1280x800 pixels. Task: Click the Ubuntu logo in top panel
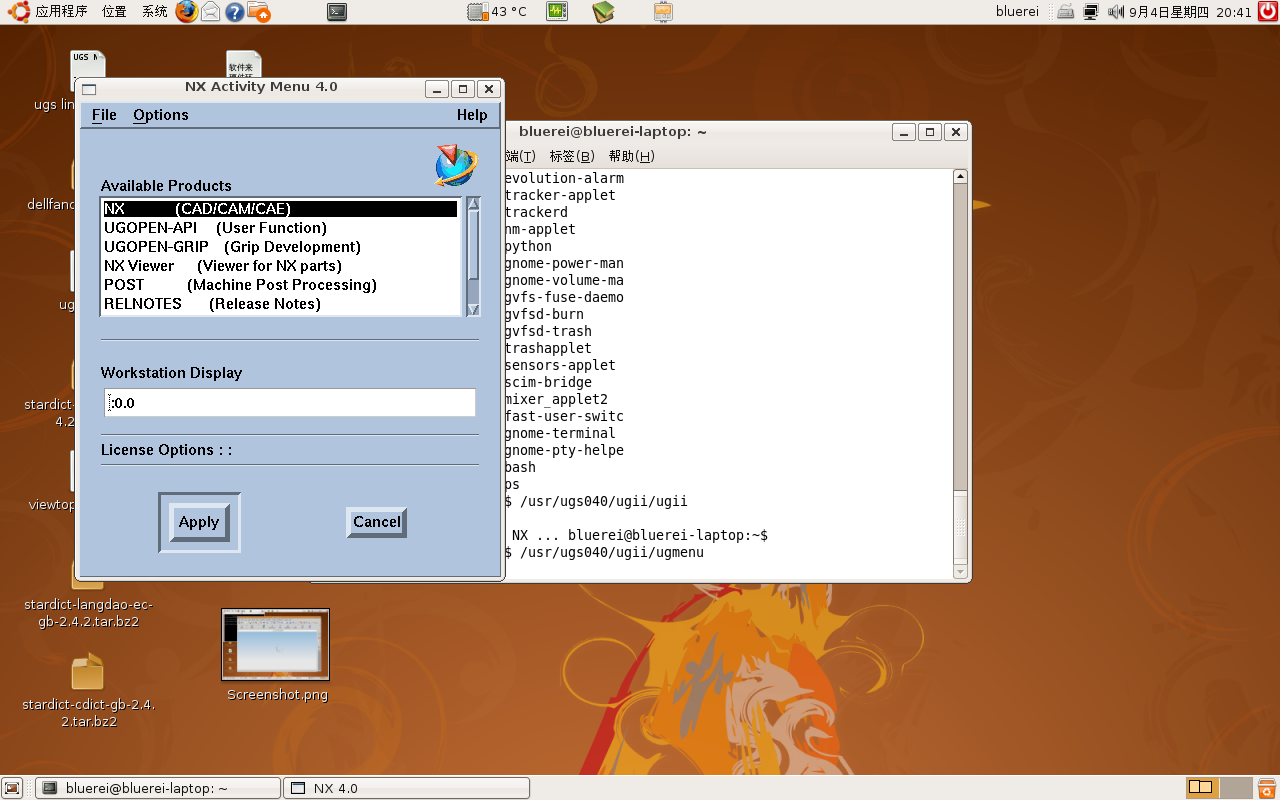(x=17, y=12)
